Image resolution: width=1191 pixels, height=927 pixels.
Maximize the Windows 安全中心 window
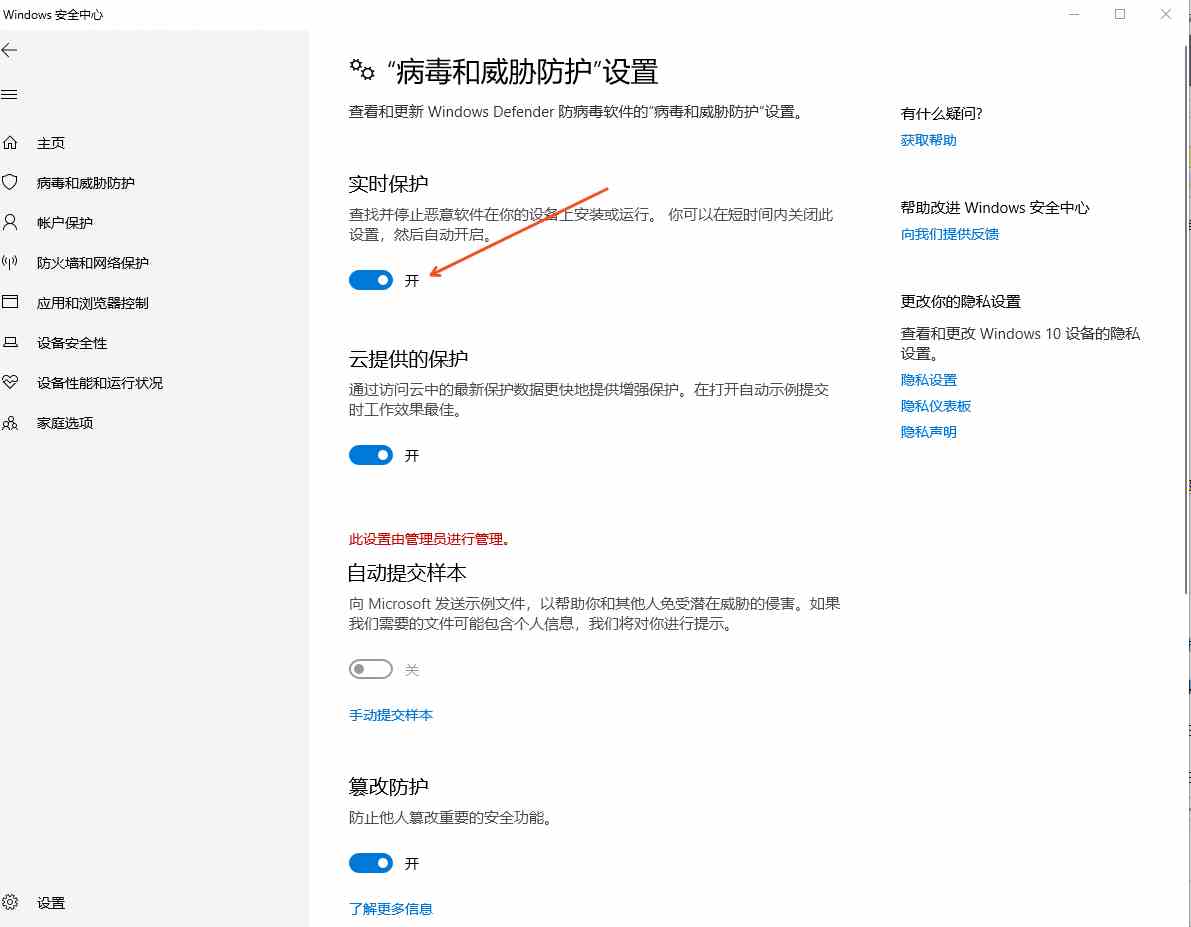(x=1120, y=14)
